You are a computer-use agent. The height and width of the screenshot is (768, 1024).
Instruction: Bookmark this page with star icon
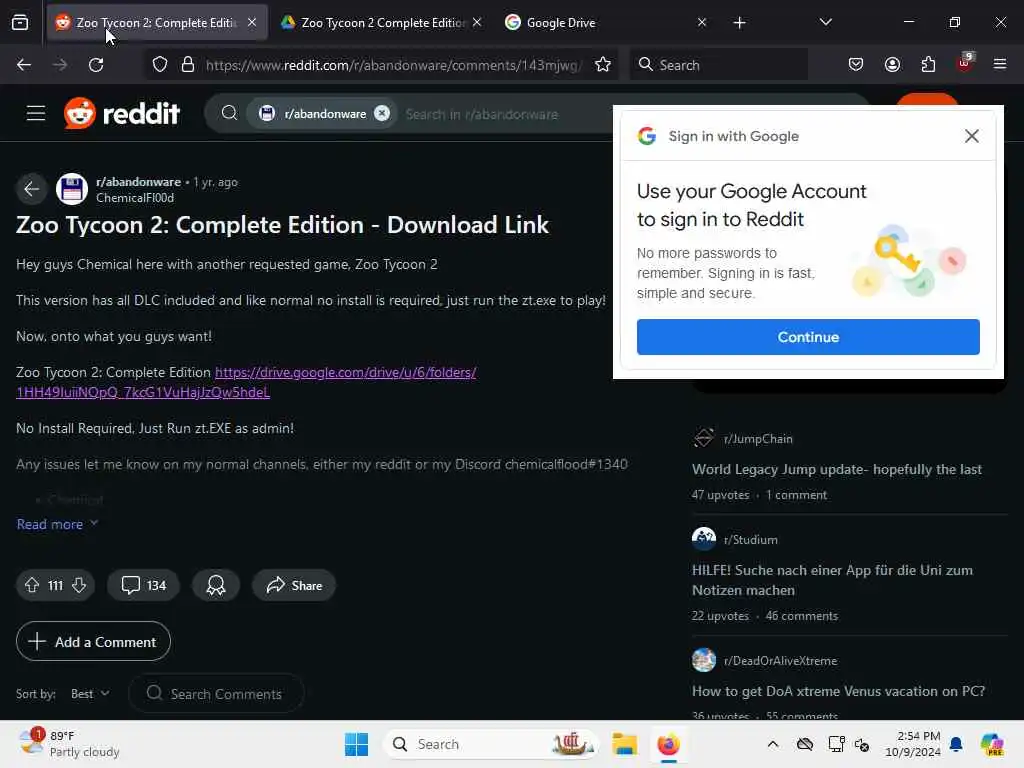(x=603, y=65)
